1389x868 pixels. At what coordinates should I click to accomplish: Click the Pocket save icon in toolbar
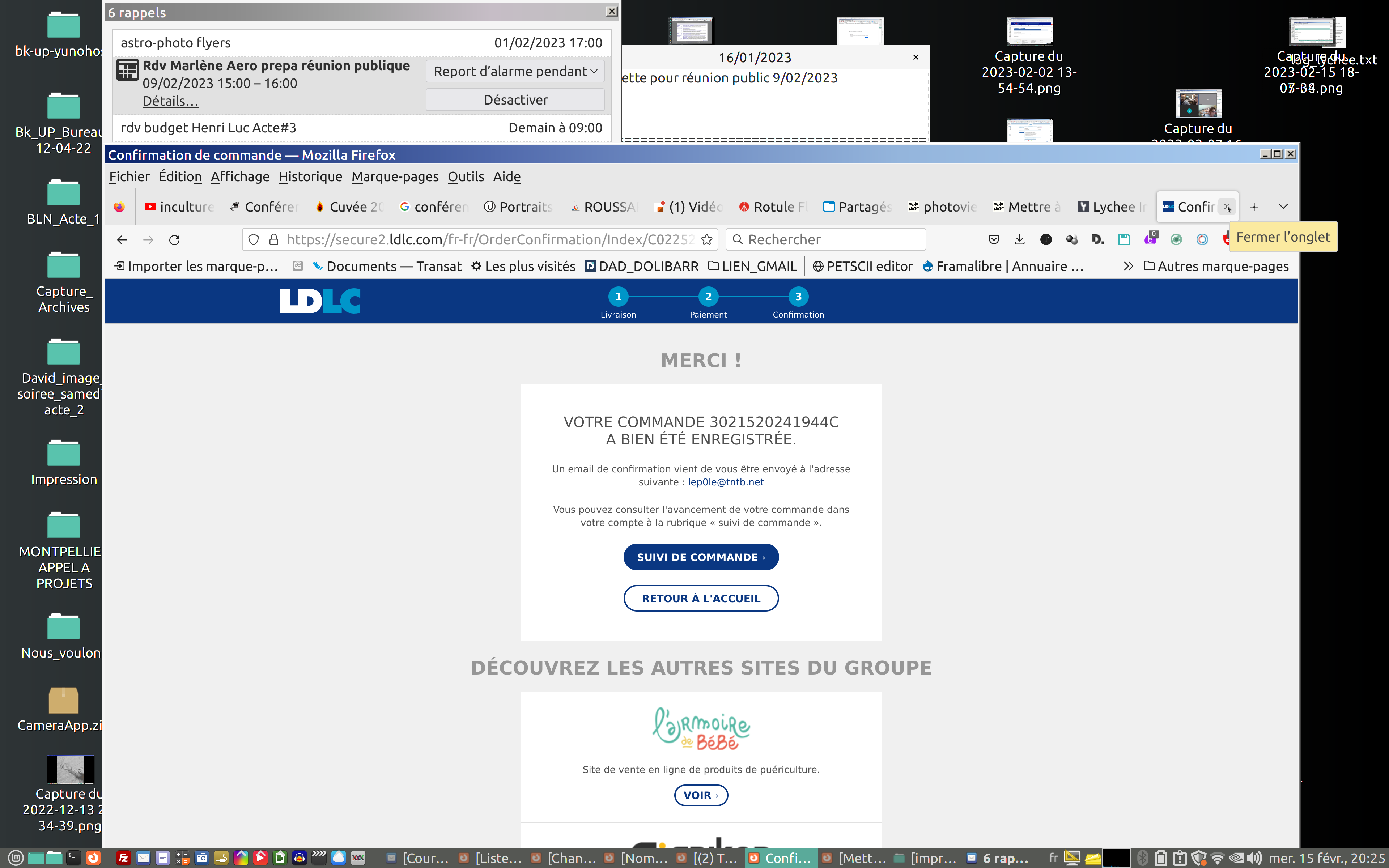994,239
